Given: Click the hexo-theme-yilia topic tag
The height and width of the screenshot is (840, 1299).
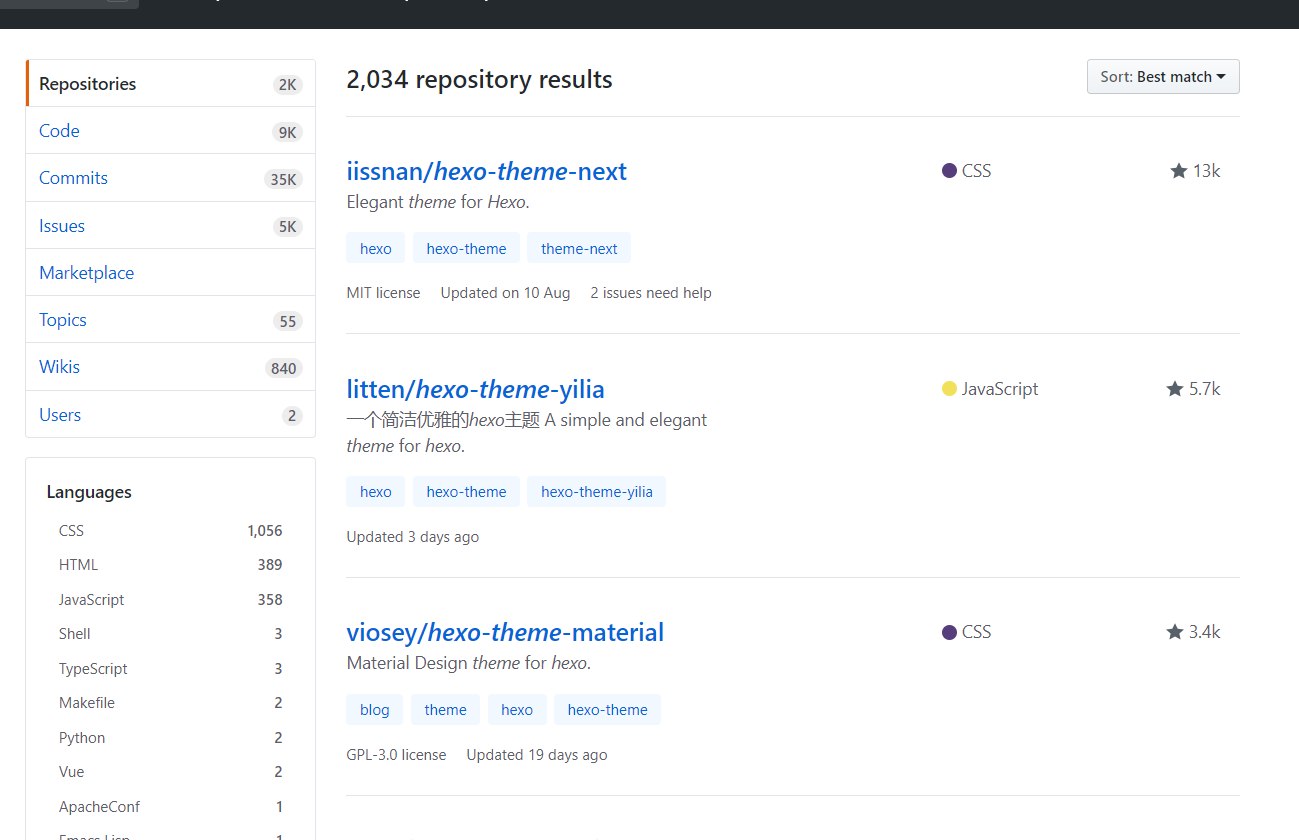Looking at the screenshot, I should [x=597, y=492].
